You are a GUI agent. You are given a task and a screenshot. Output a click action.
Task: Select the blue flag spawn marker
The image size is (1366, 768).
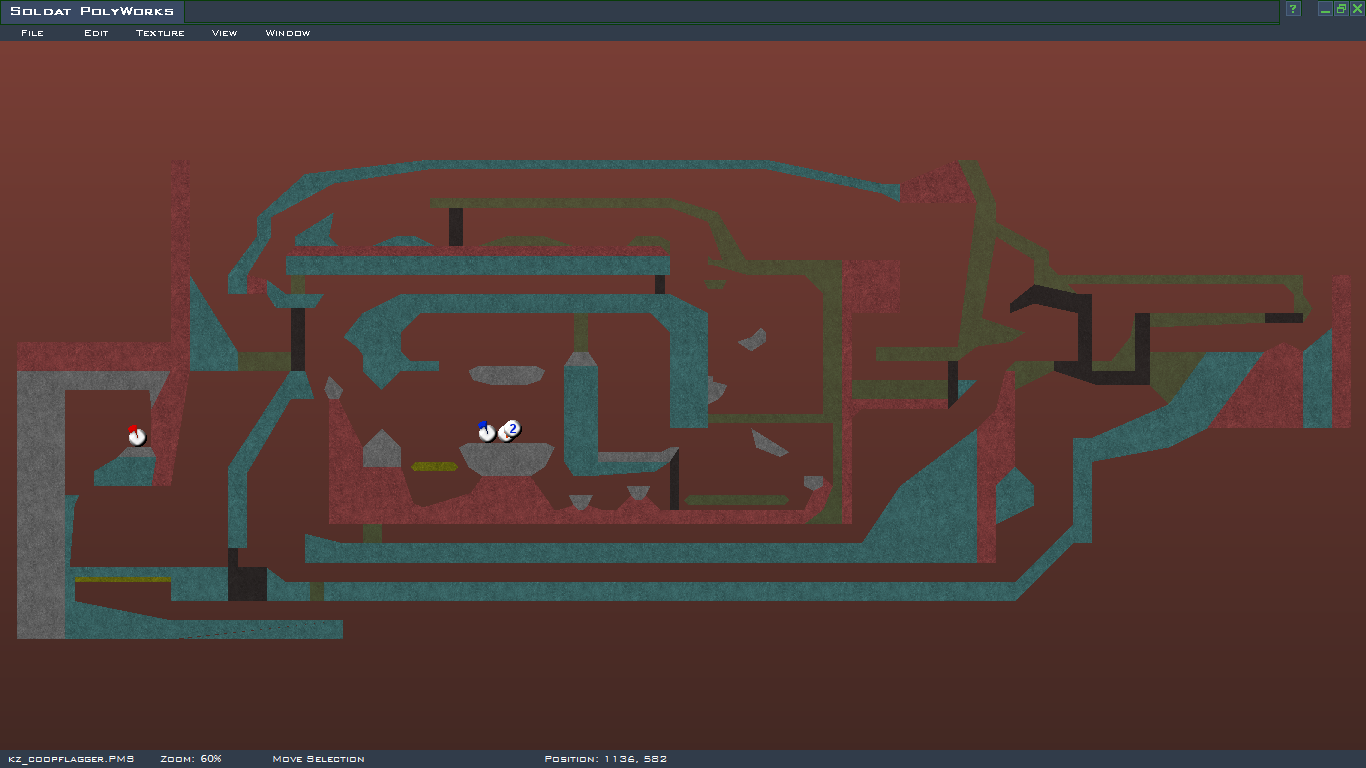(x=486, y=432)
